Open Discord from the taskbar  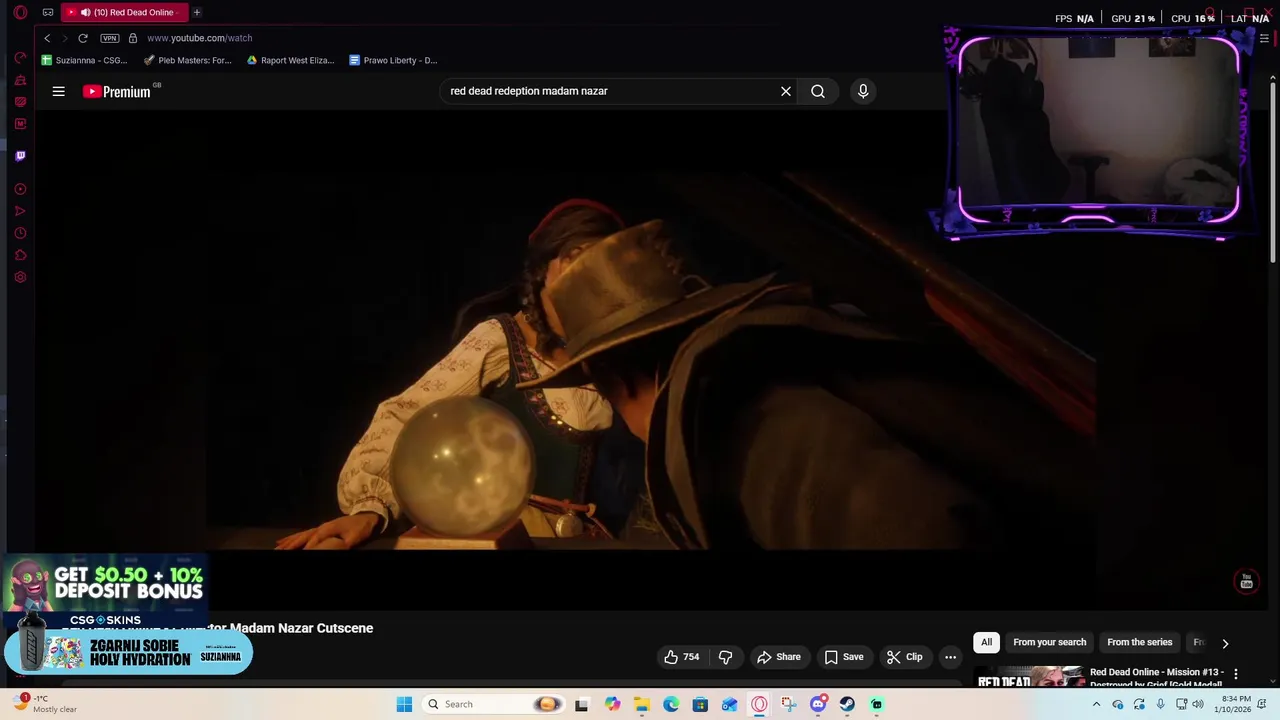(x=818, y=704)
